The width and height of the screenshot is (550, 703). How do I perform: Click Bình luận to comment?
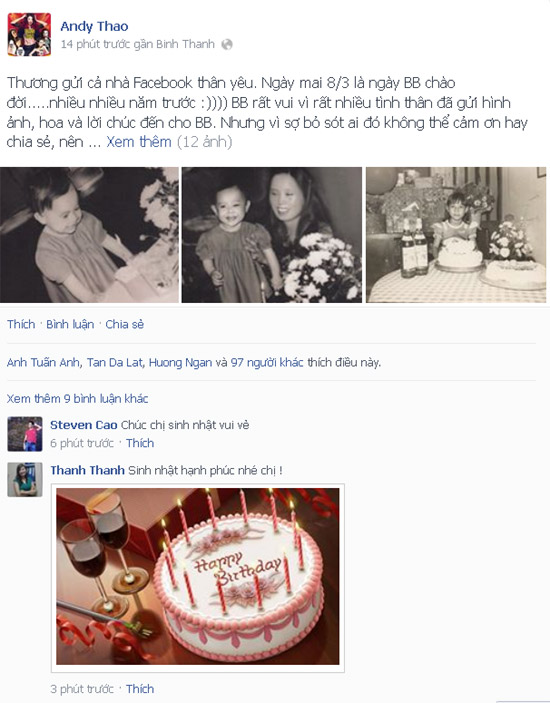coord(70,324)
